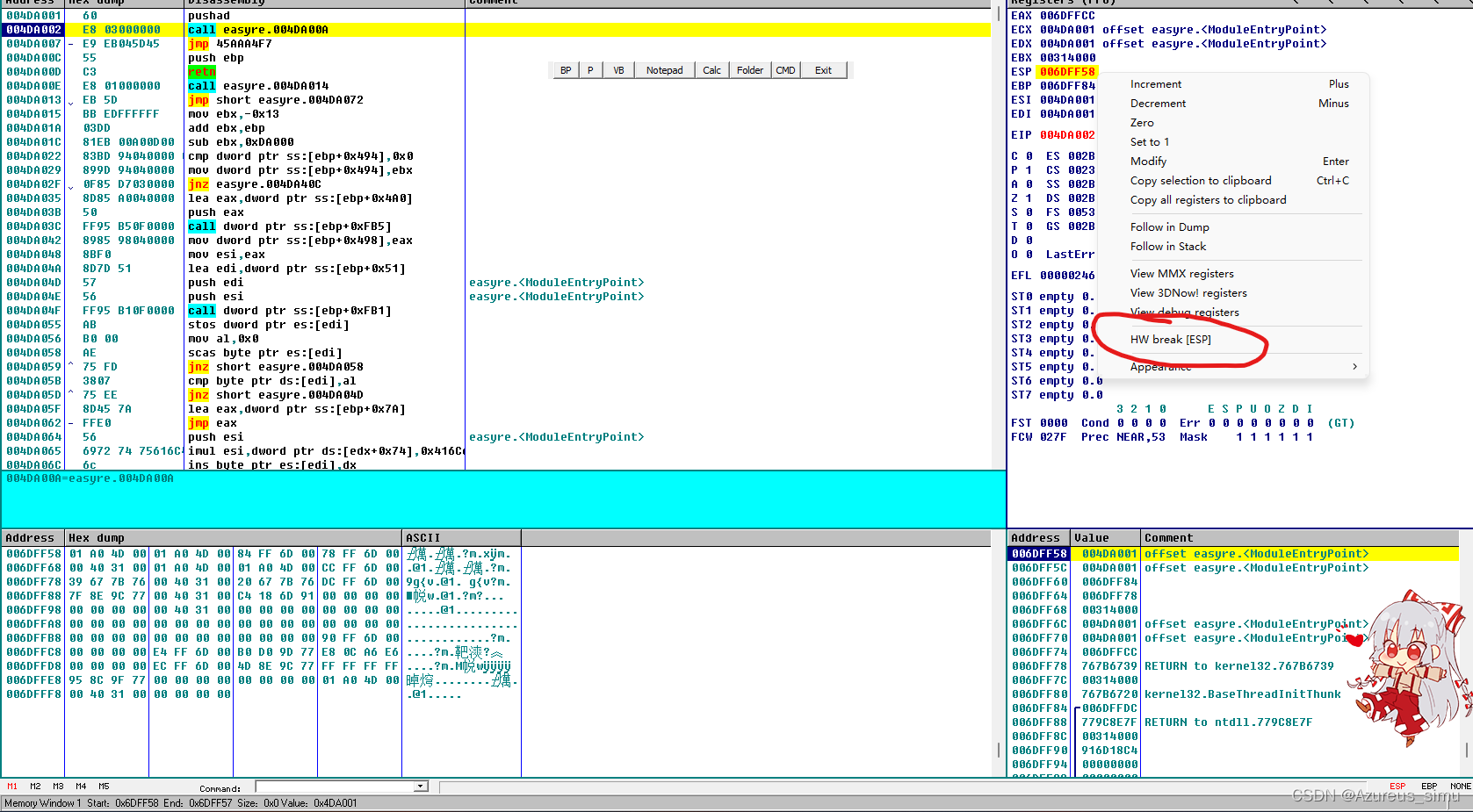Launch Notepad from the toolbar
This screenshot has width=1473, height=812.
(x=664, y=70)
